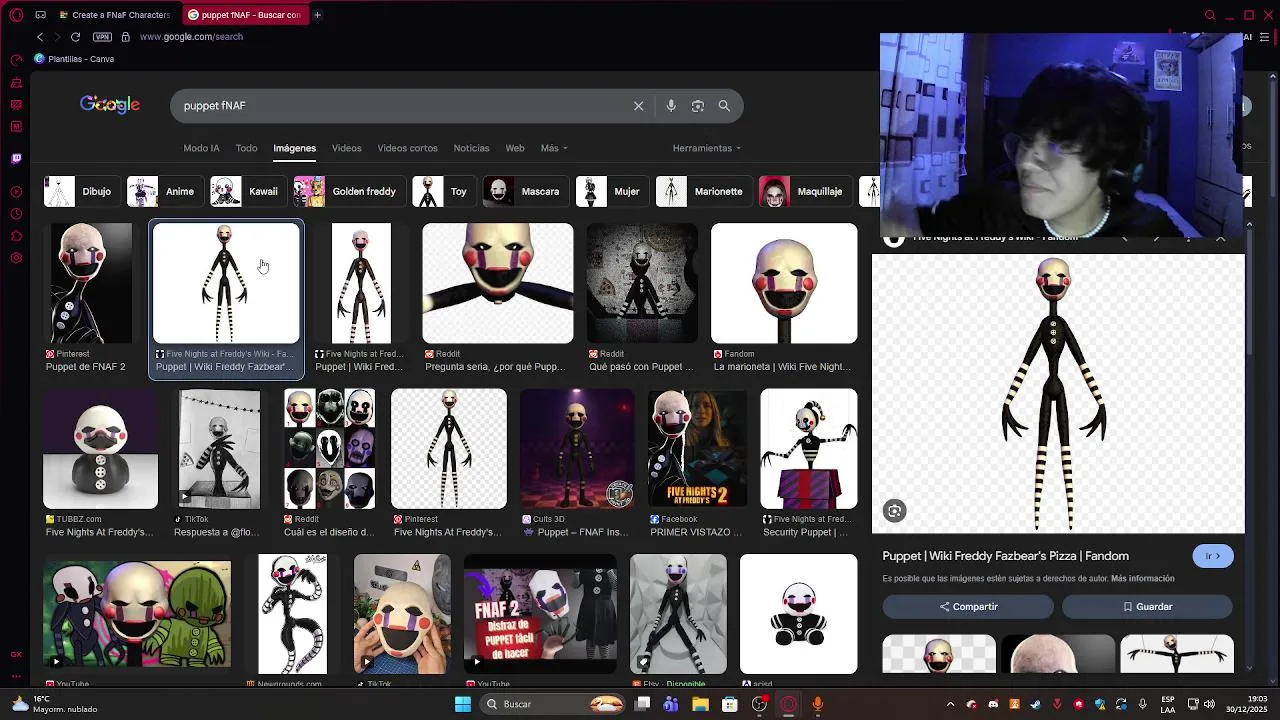Filter images by Golden freddy chip

click(x=349, y=191)
